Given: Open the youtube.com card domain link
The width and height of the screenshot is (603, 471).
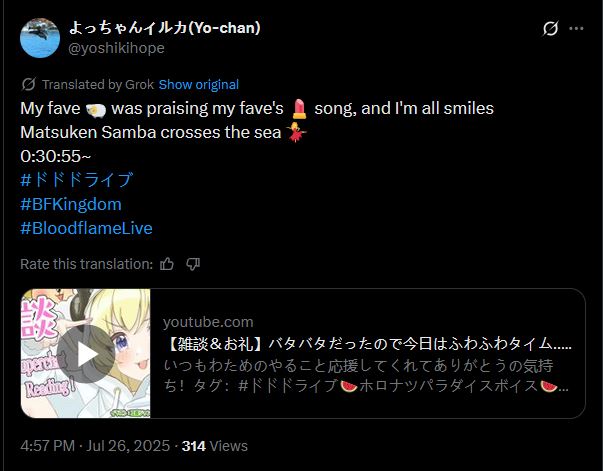Looking at the screenshot, I should [208, 322].
